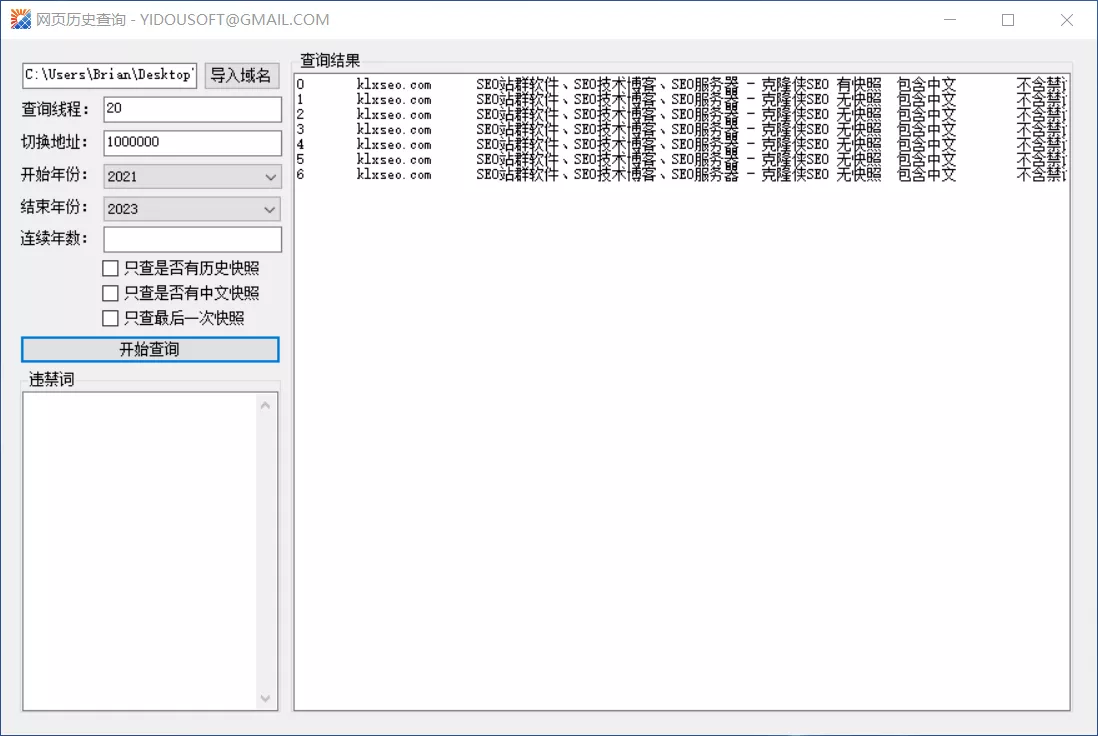The width and height of the screenshot is (1098, 736).
Task: Select result row numbered 4
Action: coord(681,144)
